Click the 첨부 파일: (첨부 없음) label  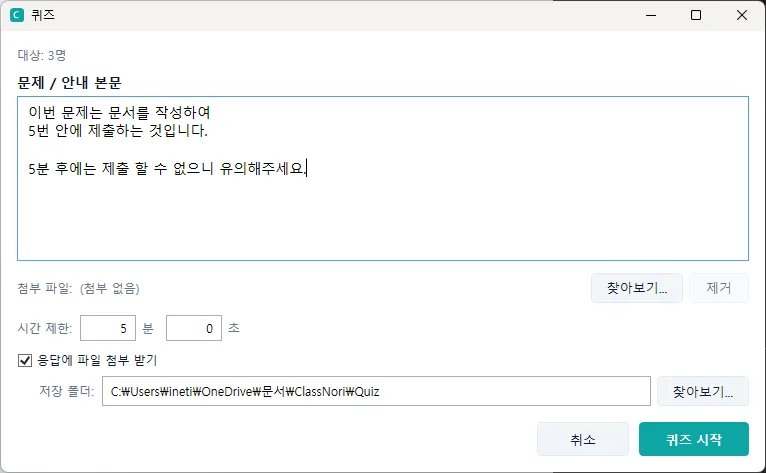click(79, 288)
